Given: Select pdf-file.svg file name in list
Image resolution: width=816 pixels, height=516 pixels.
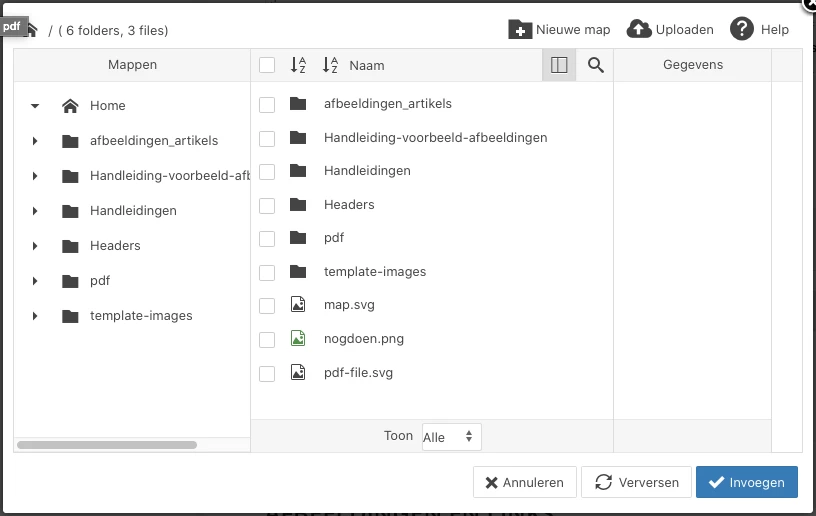Looking at the screenshot, I should 358,373.
